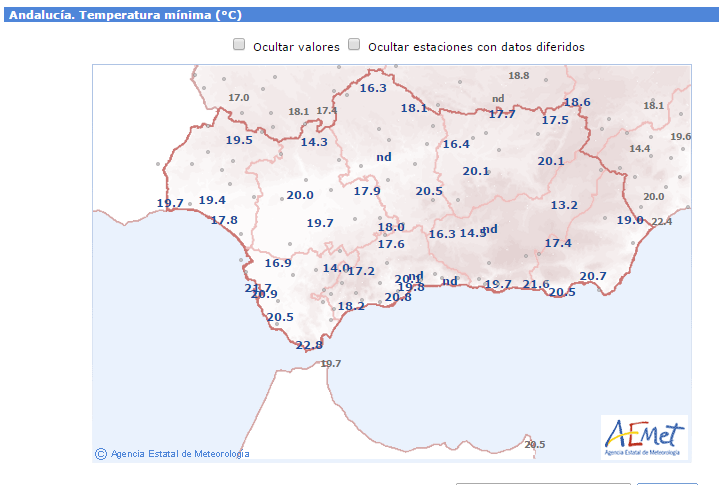Image resolution: width=719 pixels, height=485 pixels.
Task: Click the 'Andalucía. Temperatura mínima (°C)' header
Action: (125, 15)
